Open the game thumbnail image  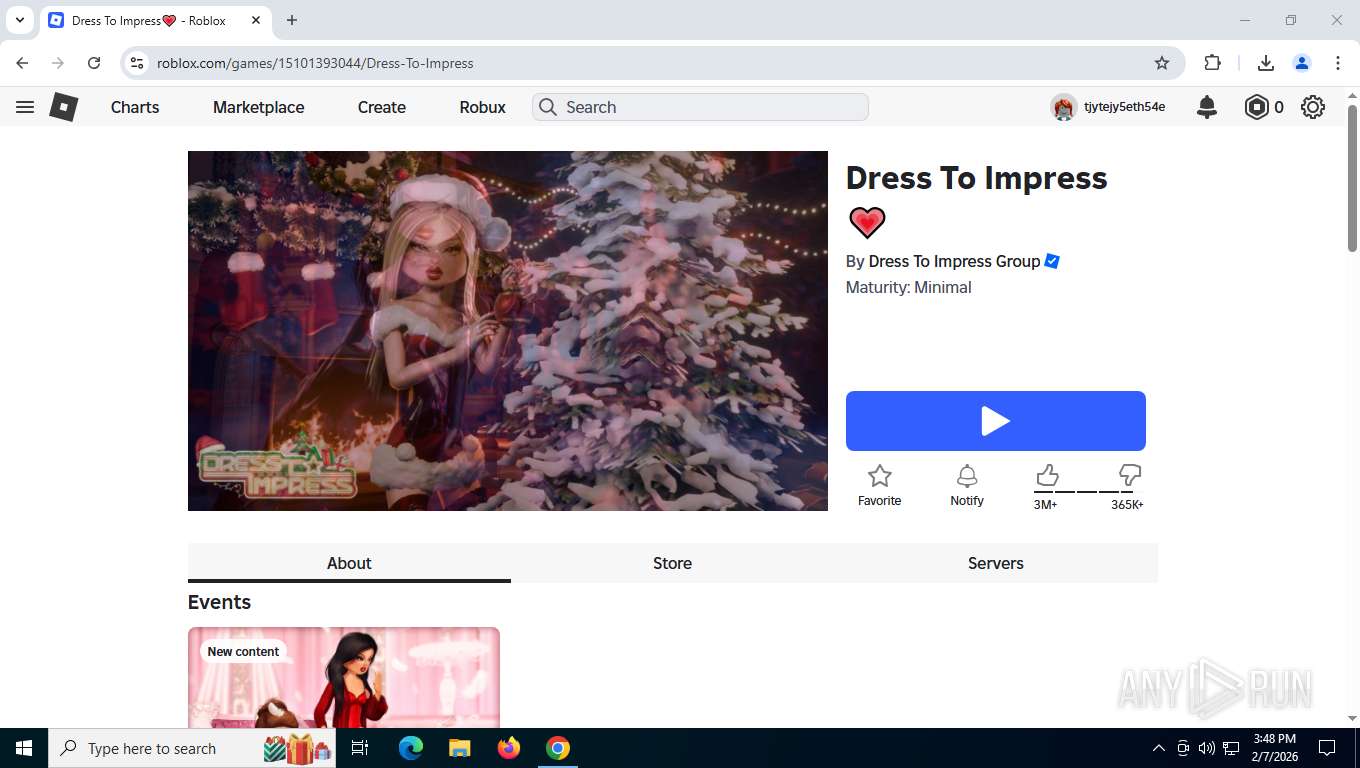[508, 331]
